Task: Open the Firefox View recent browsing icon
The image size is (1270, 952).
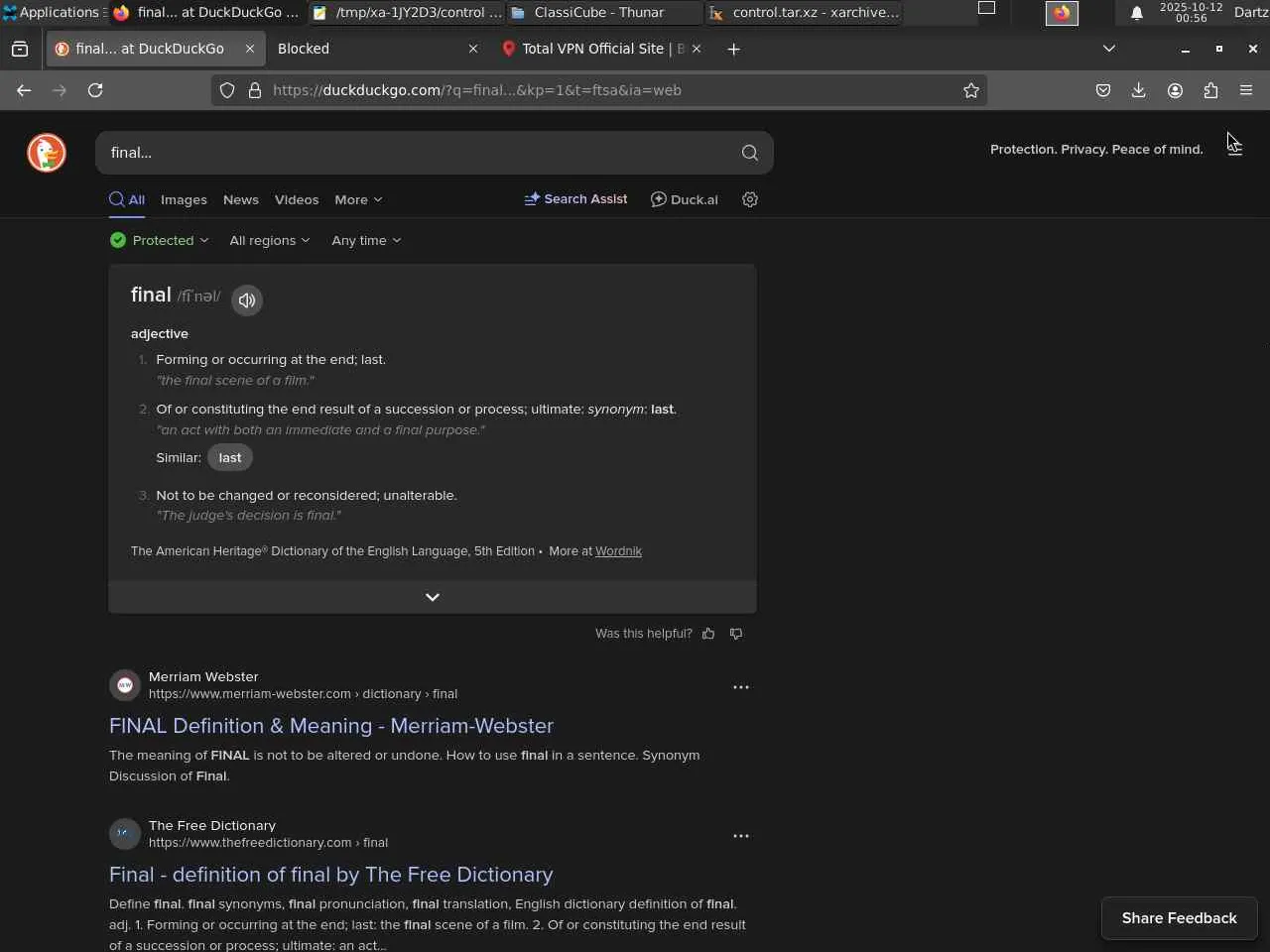Action: pyautogui.click(x=20, y=49)
